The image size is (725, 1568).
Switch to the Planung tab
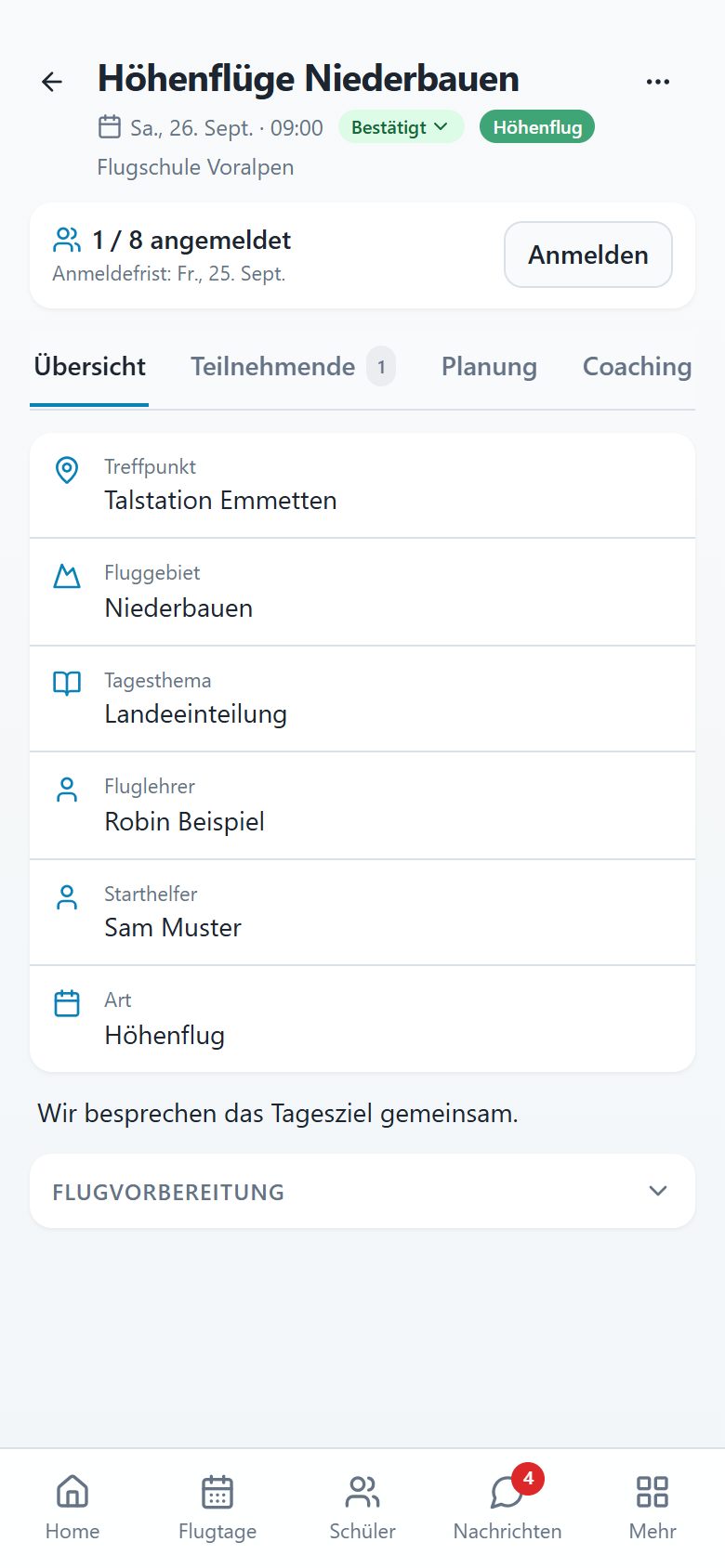point(489,367)
